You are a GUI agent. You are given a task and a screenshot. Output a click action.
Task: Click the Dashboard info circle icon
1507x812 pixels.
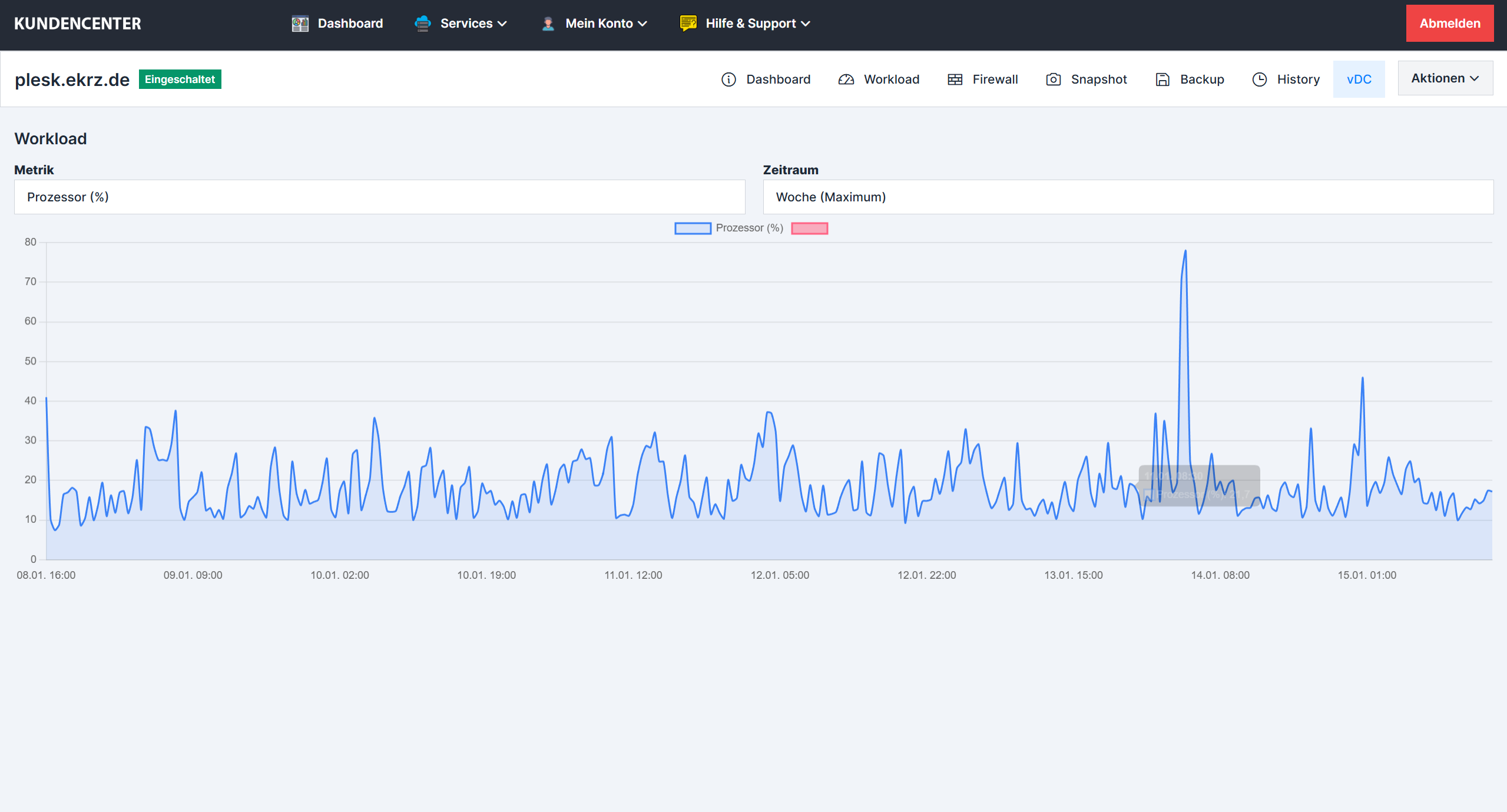[x=728, y=79]
